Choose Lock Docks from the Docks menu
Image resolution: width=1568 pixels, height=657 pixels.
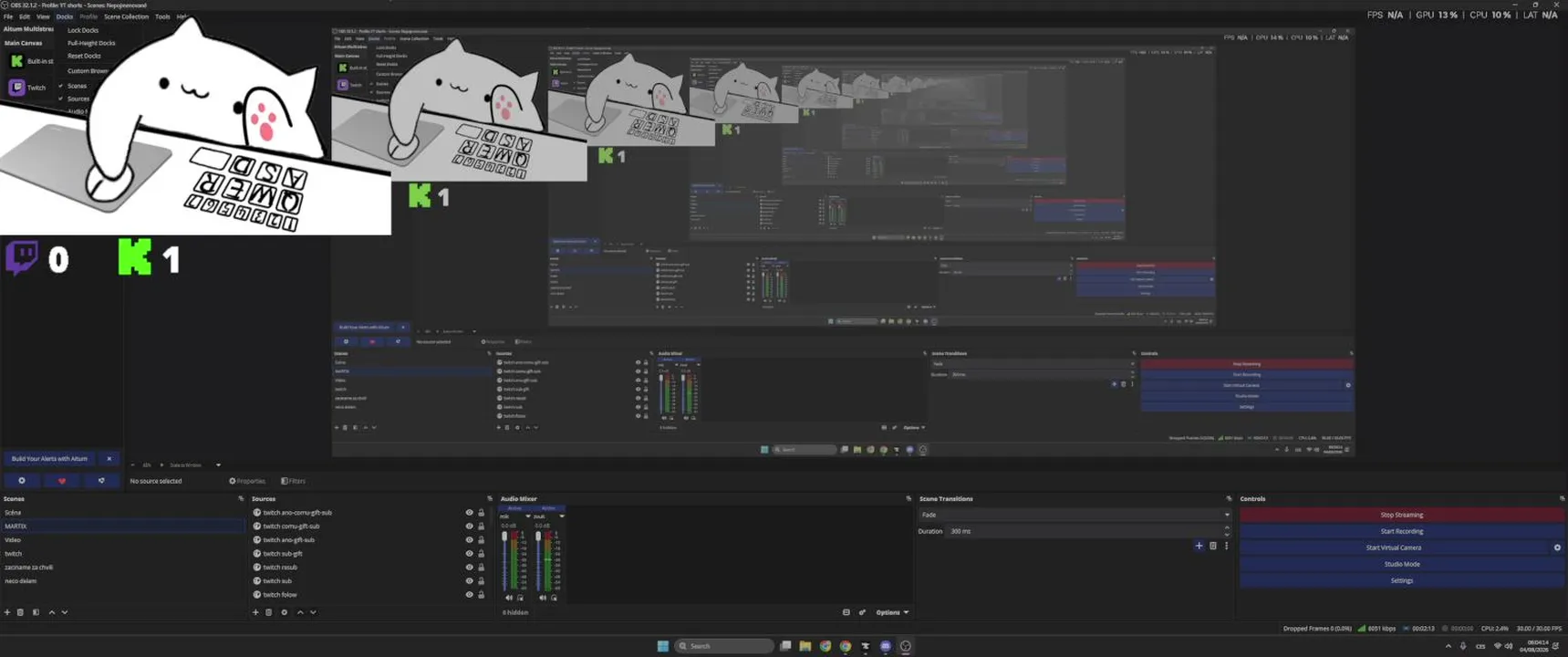[x=83, y=30]
